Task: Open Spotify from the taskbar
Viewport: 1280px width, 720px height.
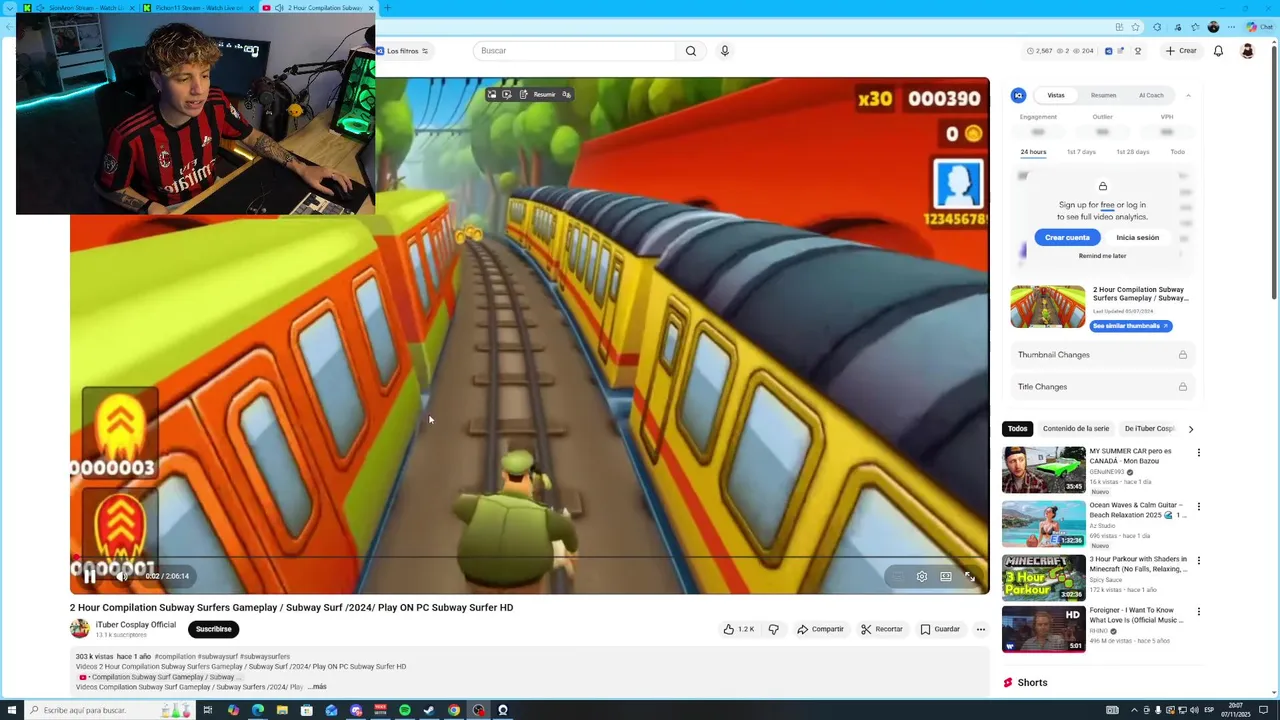Action: point(405,710)
